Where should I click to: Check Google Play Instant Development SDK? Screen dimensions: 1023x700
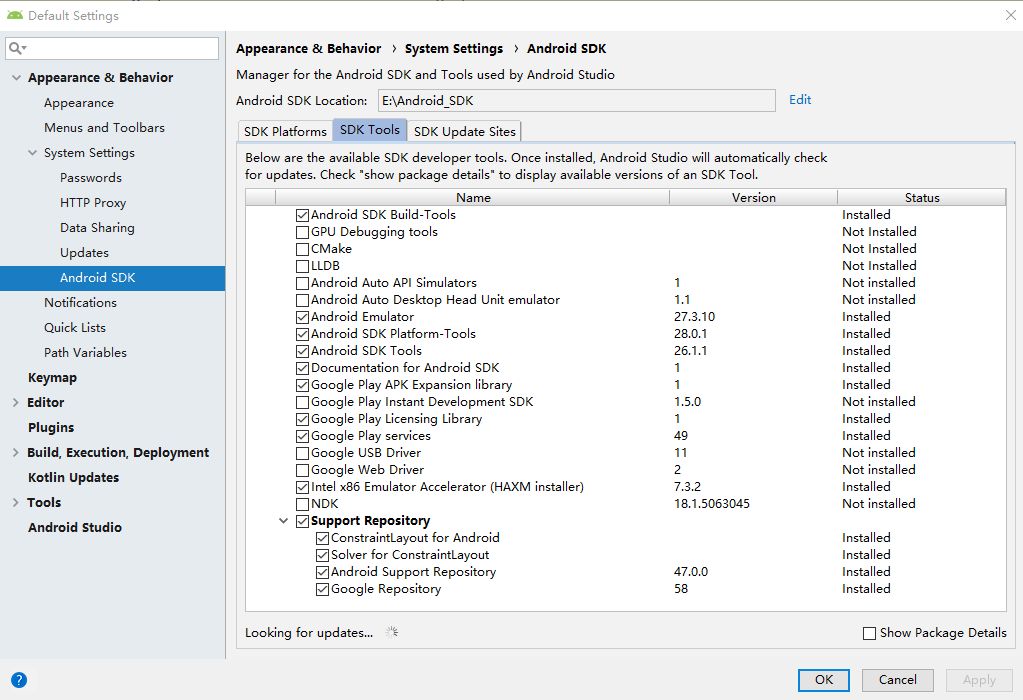[x=302, y=403]
